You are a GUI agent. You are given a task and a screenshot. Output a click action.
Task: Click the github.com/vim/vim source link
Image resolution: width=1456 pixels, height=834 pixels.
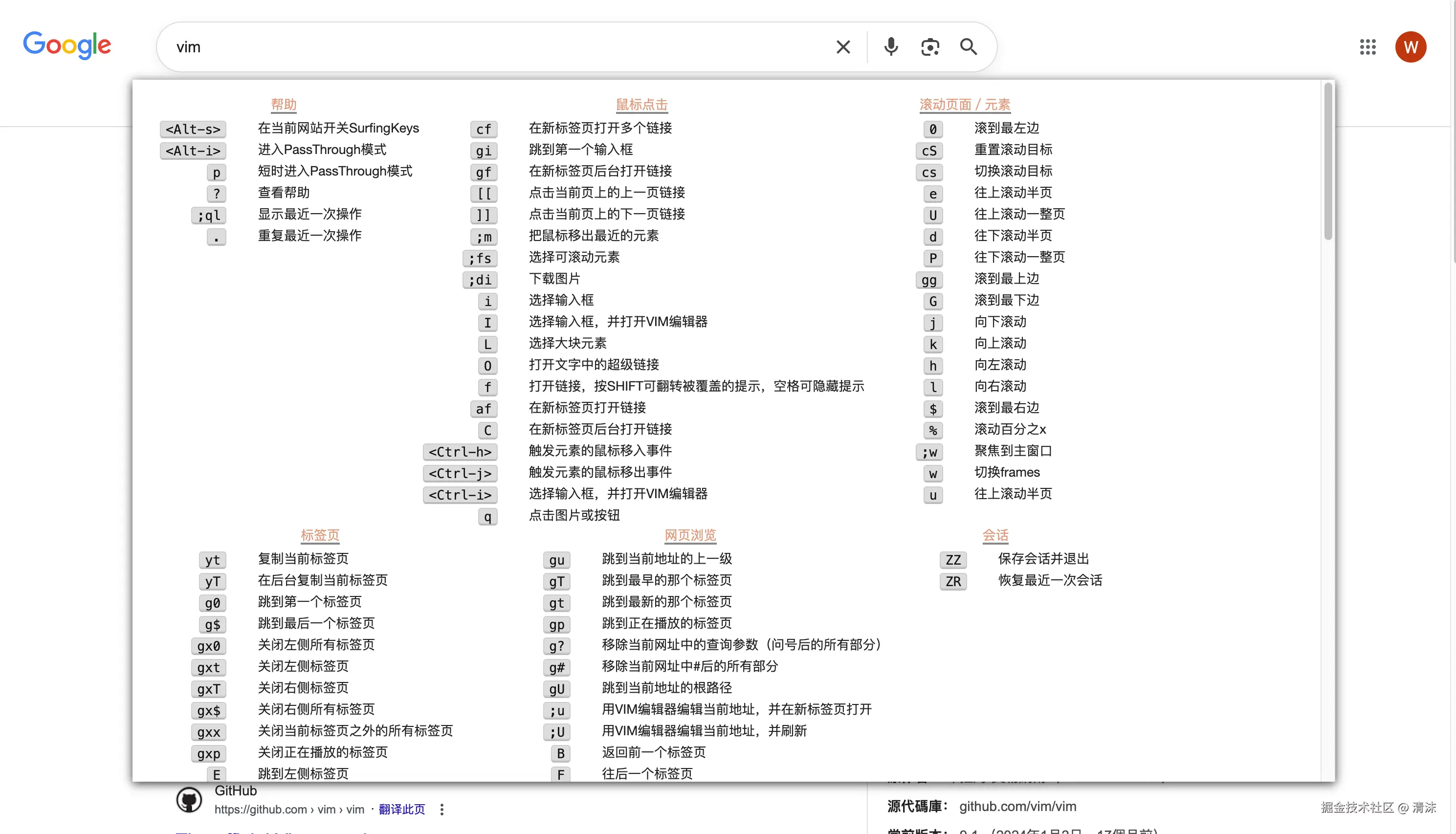pos(1017,807)
